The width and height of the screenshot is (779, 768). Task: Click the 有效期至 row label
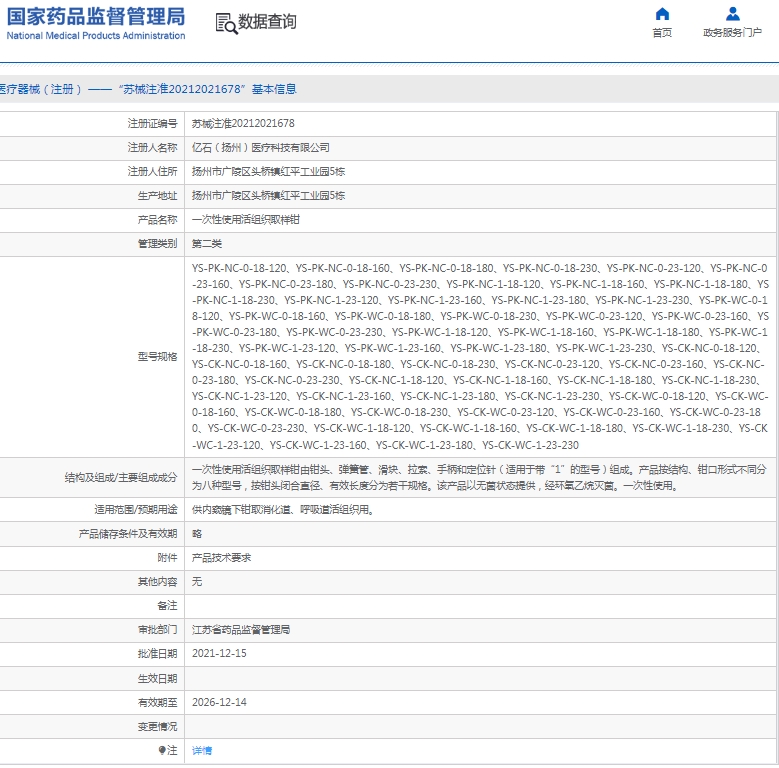click(x=157, y=702)
